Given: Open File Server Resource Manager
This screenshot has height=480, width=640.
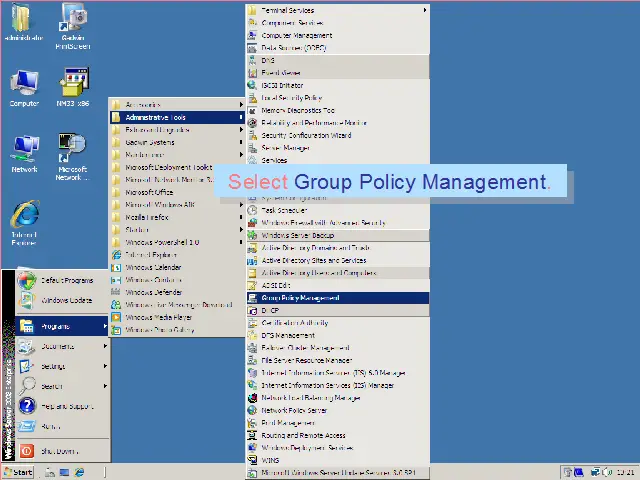Looking at the screenshot, I should [338, 360].
